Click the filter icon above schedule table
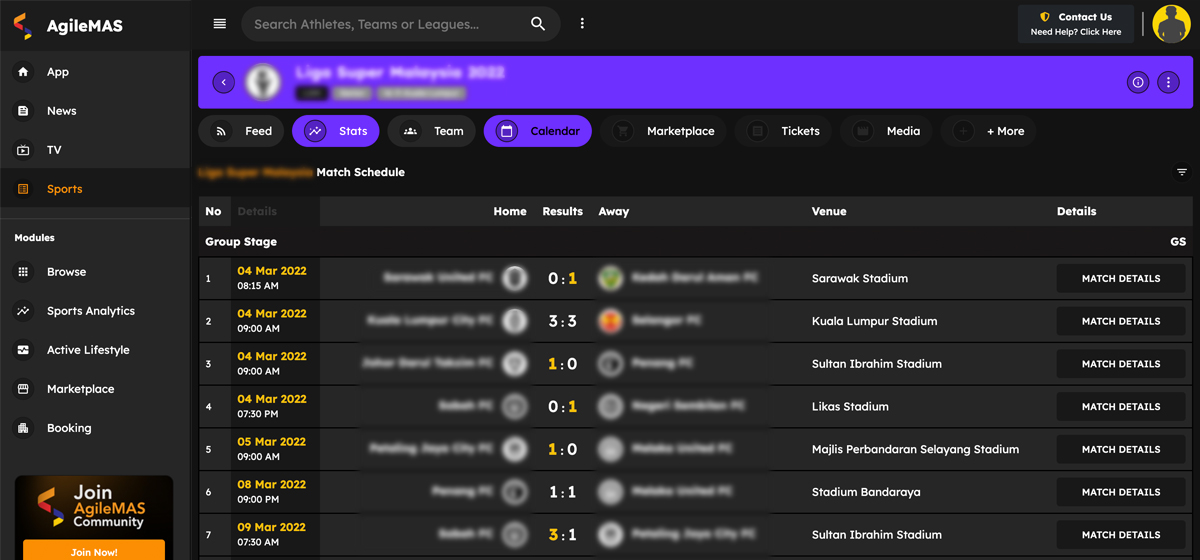The height and width of the screenshot is (560, 1200). [x=1182, y=172]
